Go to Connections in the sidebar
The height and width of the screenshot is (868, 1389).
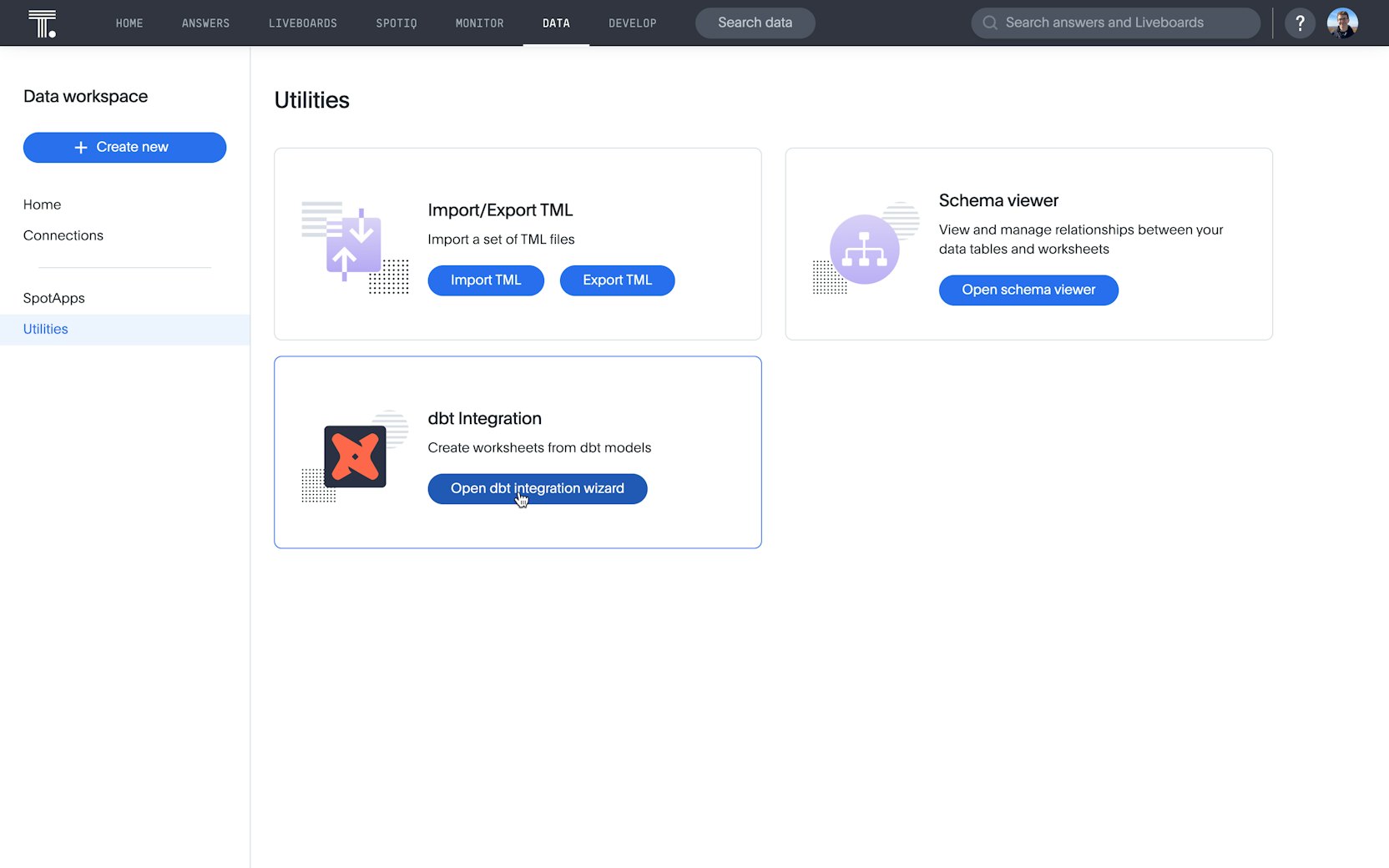[x=63, y=235]
